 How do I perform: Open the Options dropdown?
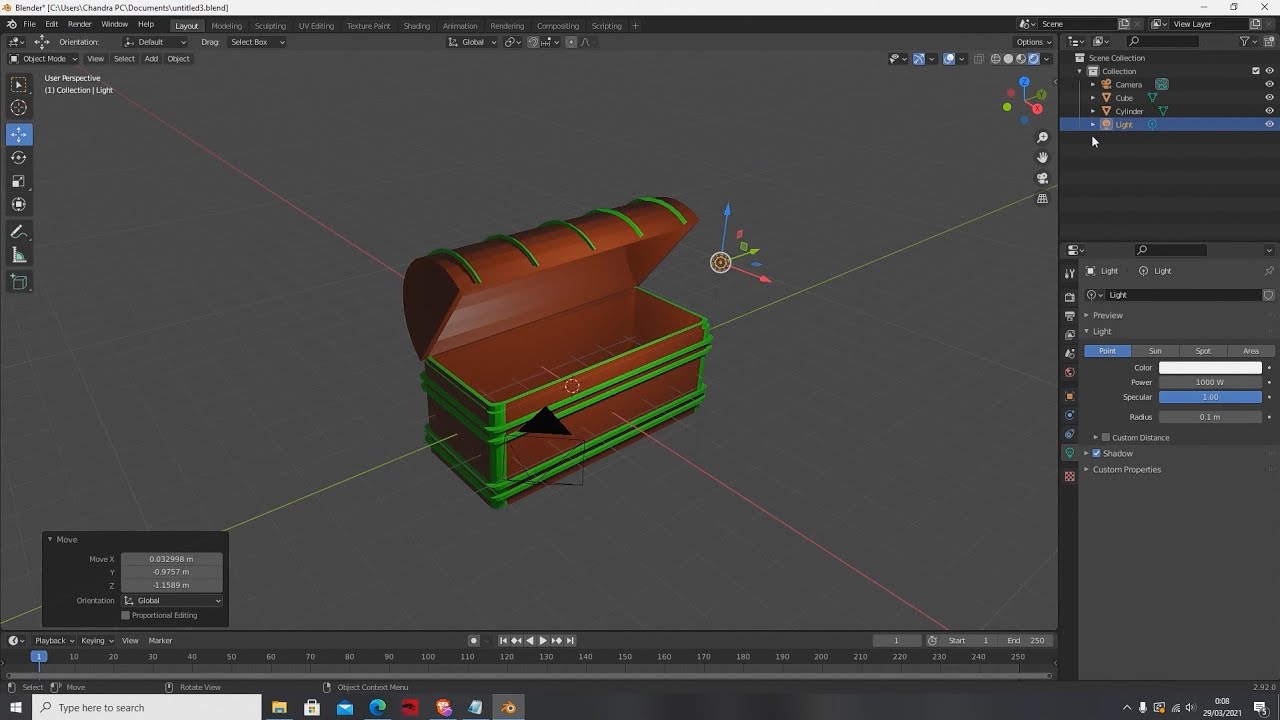click(1033, 42)
